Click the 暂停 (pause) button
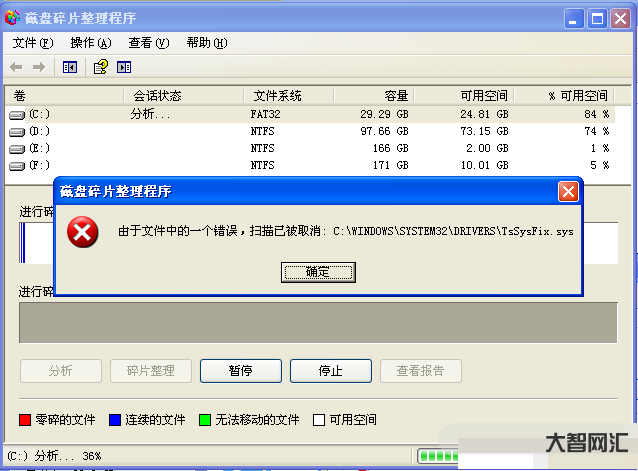Viewport: 638px width, 471px height. point(240,371)
